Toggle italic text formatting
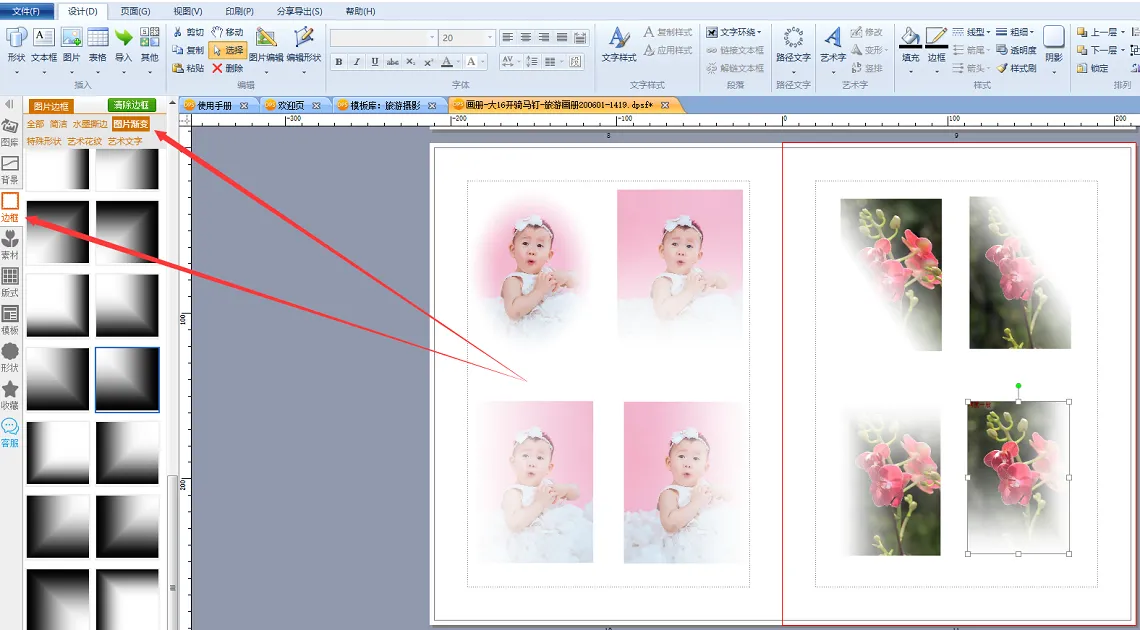The image size is (1140, 630). pyautogui.click(x=357, y=62)
